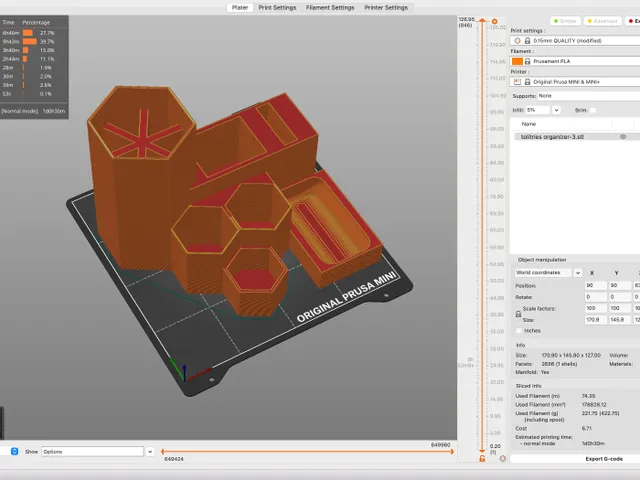Select the Advanced mode button
This screenshot has width=640, height=480.
point(602,21)
